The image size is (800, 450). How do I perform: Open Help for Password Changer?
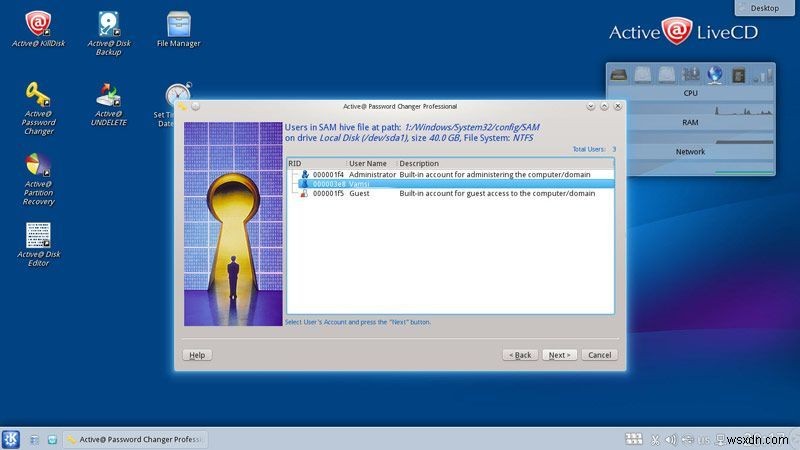[197, 355]
